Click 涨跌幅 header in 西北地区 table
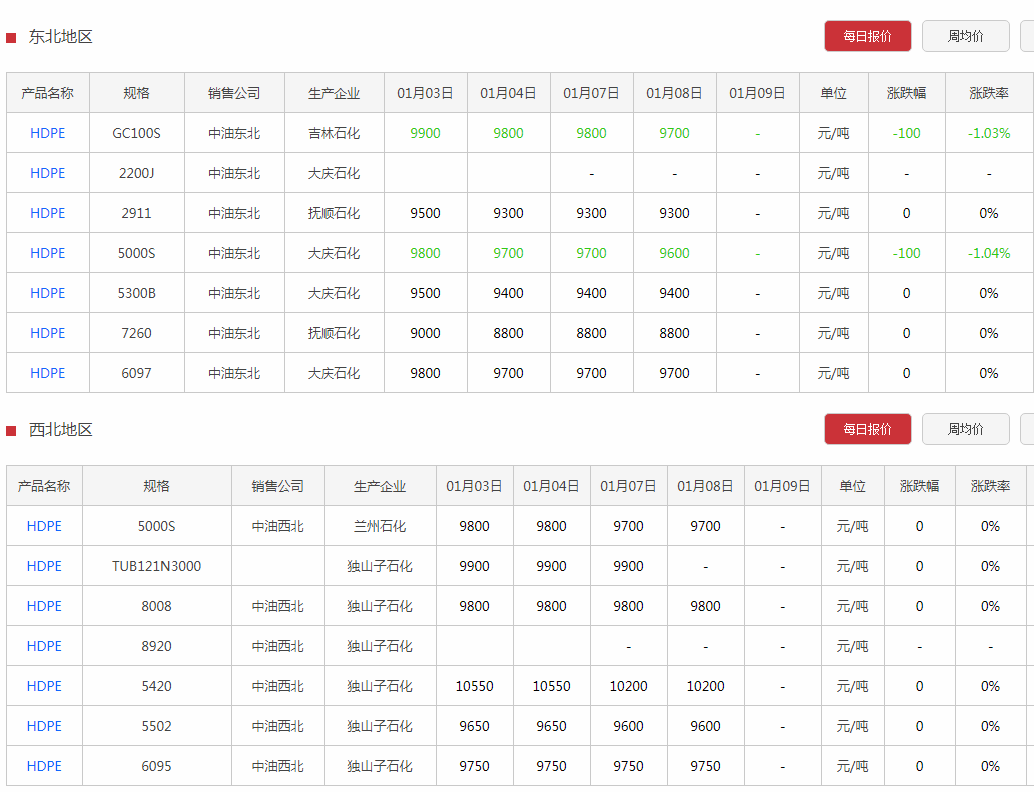 tap(919, 486)
